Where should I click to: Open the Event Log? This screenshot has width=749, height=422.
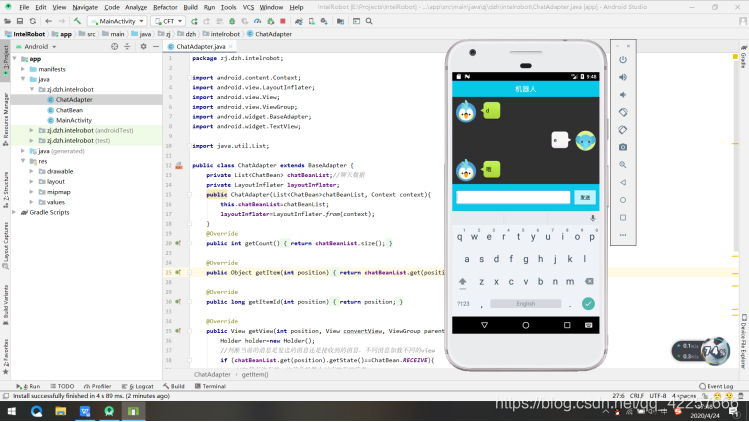tap(716, 386)
